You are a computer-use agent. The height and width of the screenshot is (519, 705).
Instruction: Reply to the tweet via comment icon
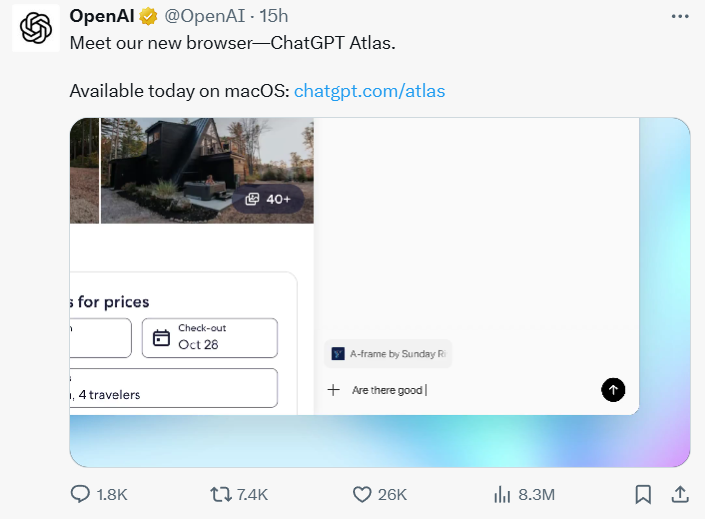[81, 494]
